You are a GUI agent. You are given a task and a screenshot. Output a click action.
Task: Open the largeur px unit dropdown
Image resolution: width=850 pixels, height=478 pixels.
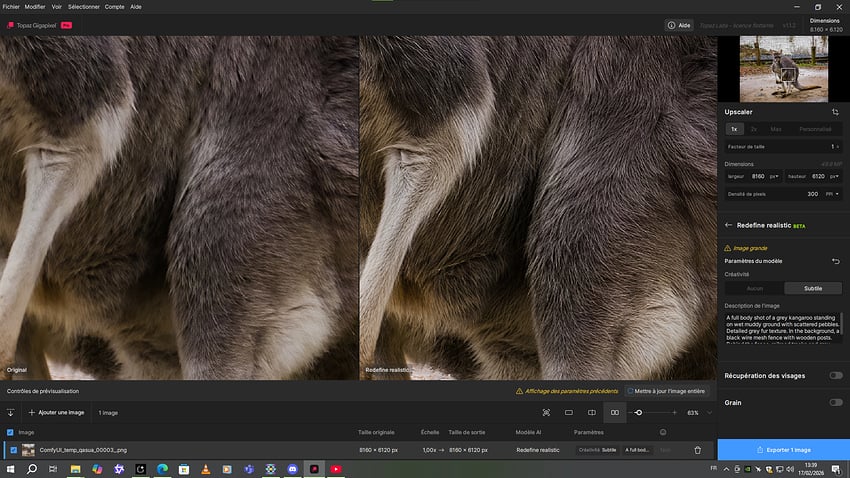pos(772,176)
